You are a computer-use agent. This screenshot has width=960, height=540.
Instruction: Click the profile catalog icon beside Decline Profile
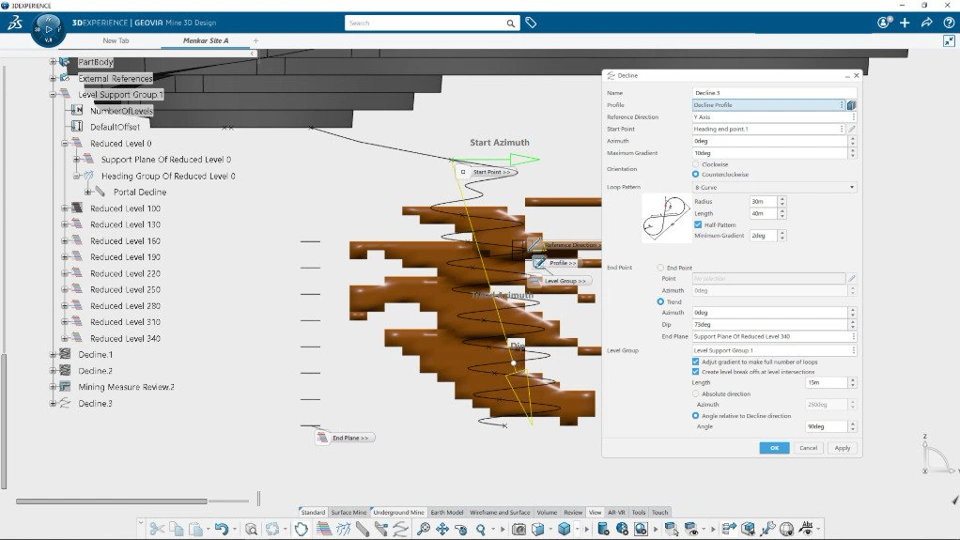852,105
